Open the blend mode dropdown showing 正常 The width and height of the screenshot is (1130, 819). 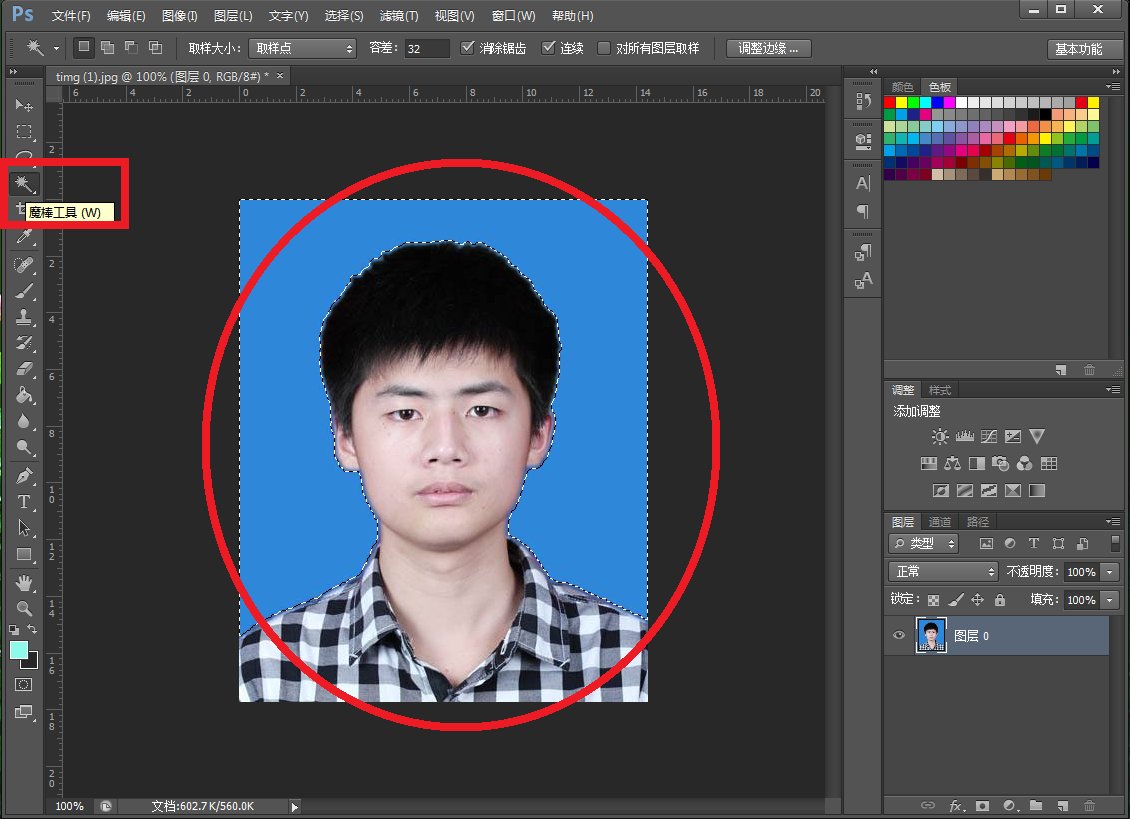943,572
